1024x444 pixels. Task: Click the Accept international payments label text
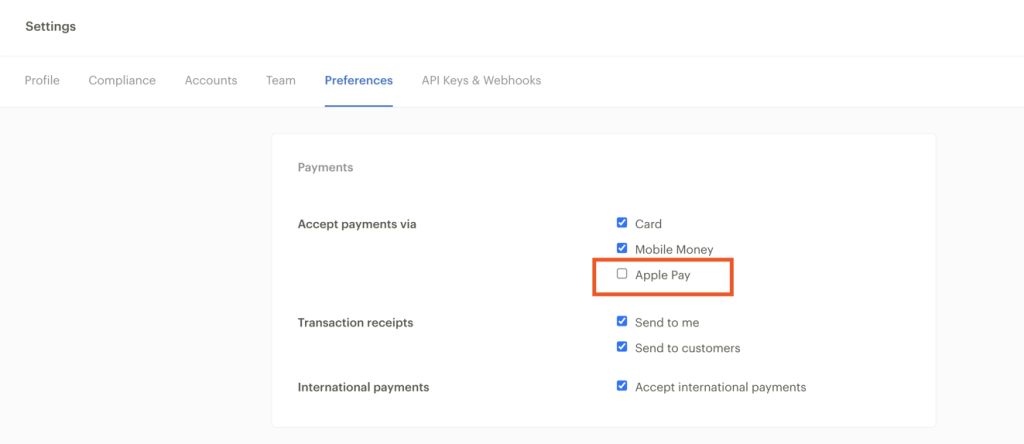(720, 387)
